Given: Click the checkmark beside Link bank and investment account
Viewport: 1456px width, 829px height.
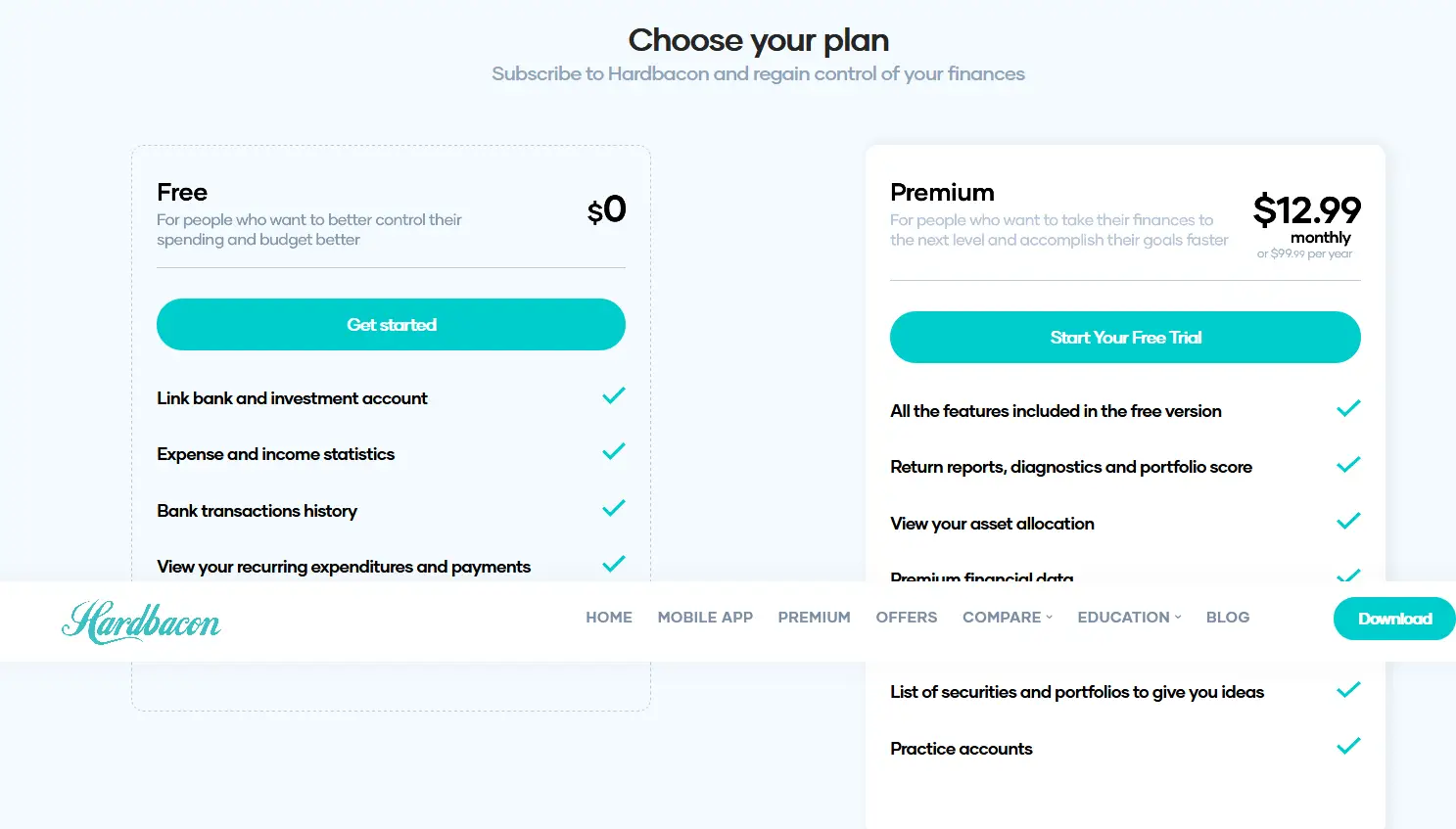Looking at the screenshot, I should (x=613, y=395).
